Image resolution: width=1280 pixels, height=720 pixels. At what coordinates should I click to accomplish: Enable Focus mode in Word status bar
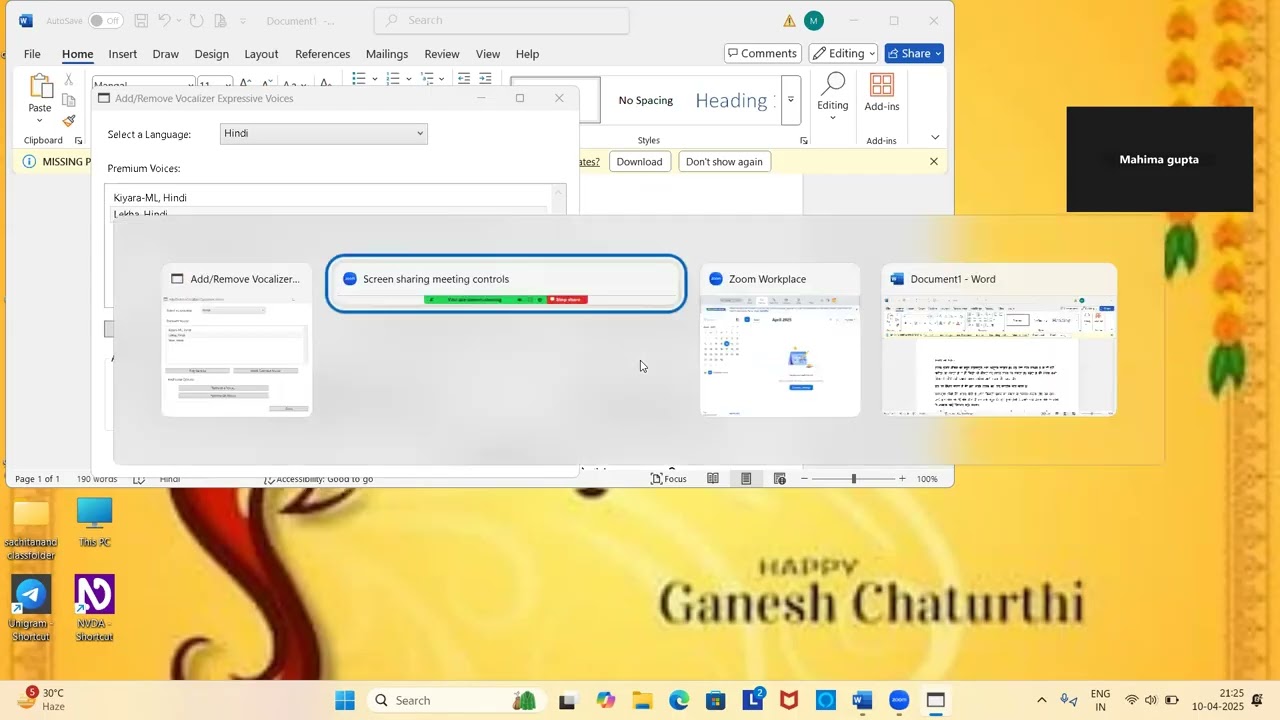(x=668, y=479)
